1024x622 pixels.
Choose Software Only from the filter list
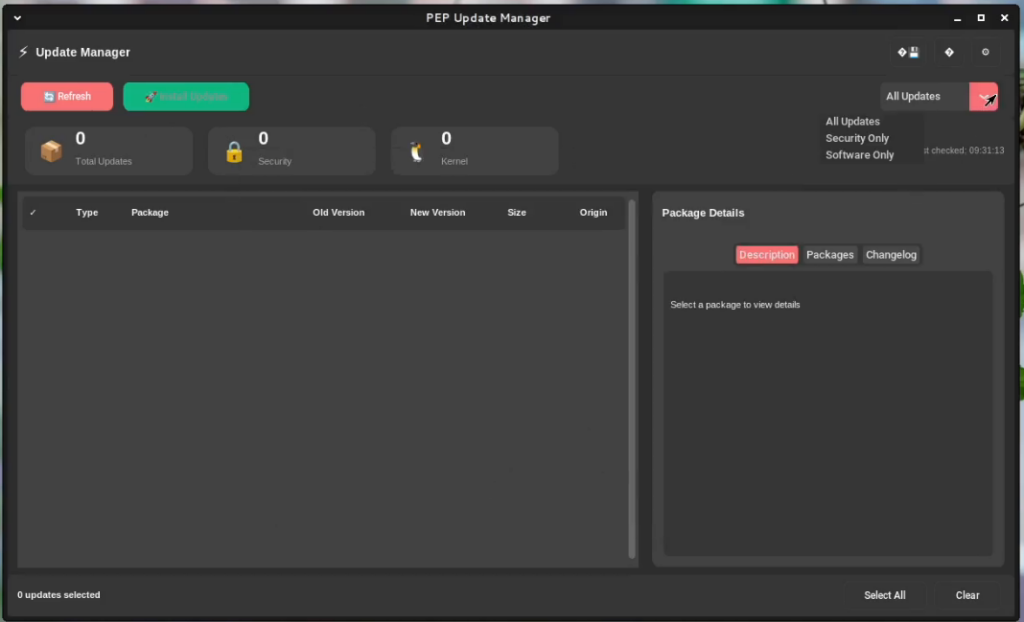pyautogui.click(x=859, y=155)
